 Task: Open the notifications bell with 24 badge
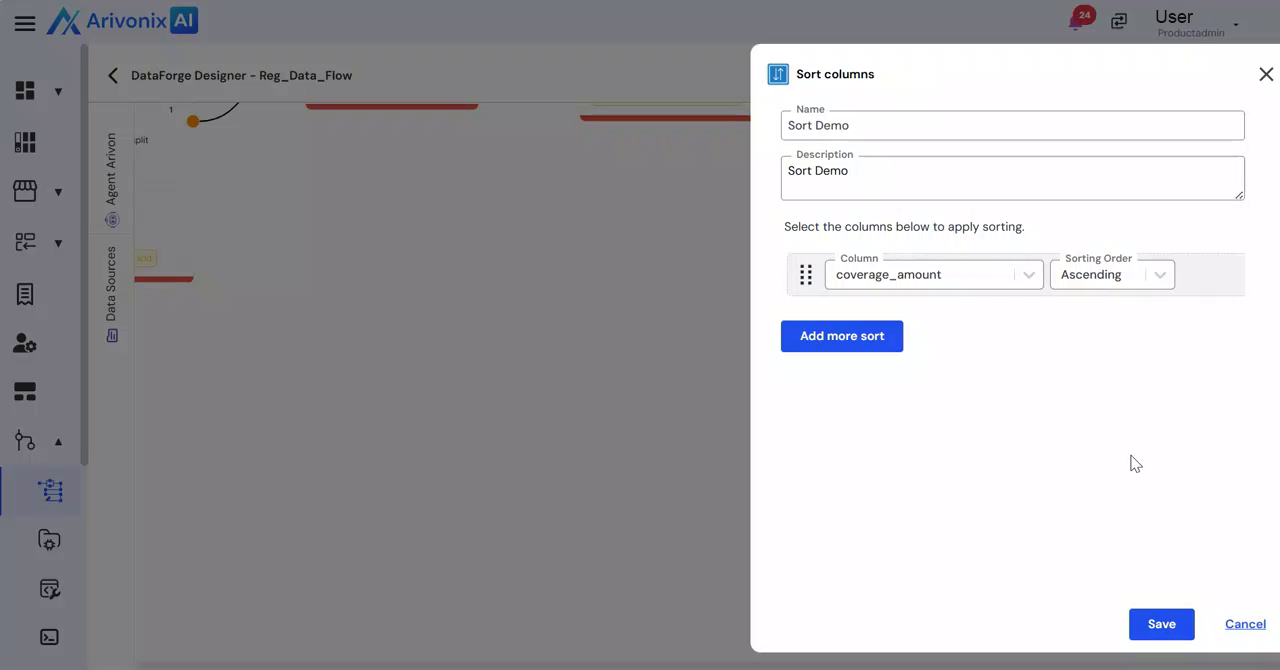[x=1078, y=20]
